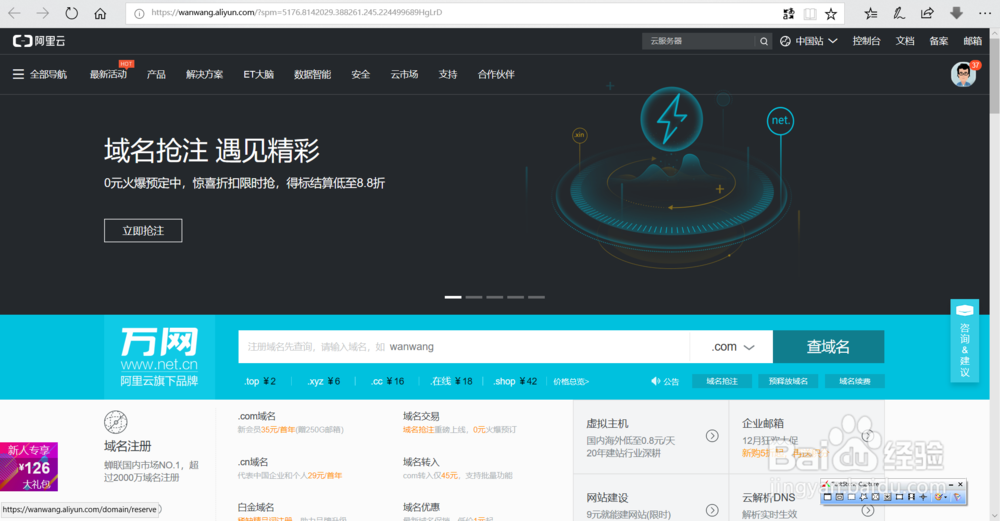The height and width of the screenshot is (521, 1000).
Task: Open the 合作伙伴 menu
Action: click(x=496, y=75)
